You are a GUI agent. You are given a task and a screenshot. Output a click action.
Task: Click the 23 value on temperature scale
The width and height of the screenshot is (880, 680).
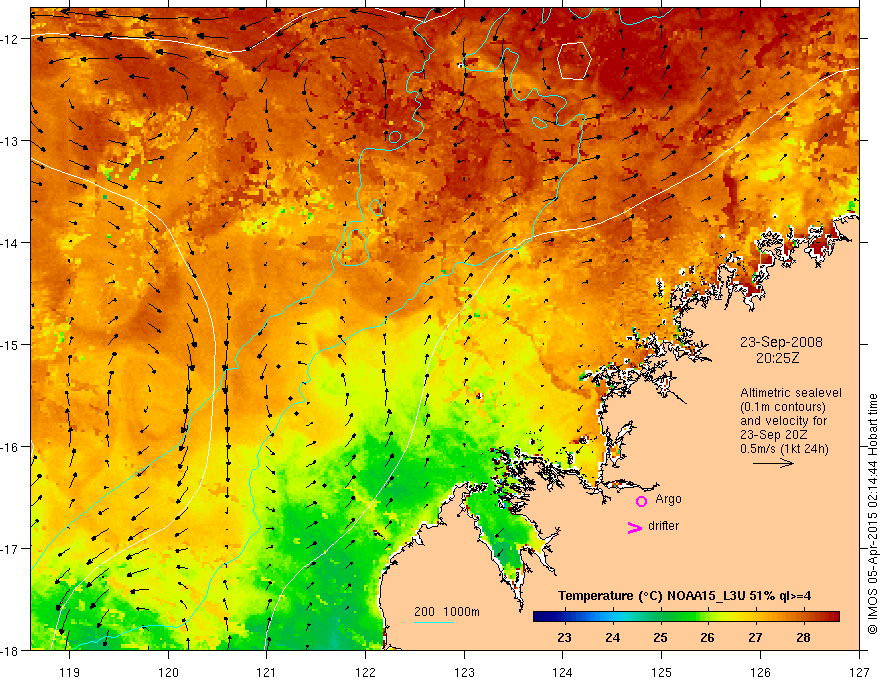coord(565,637)
